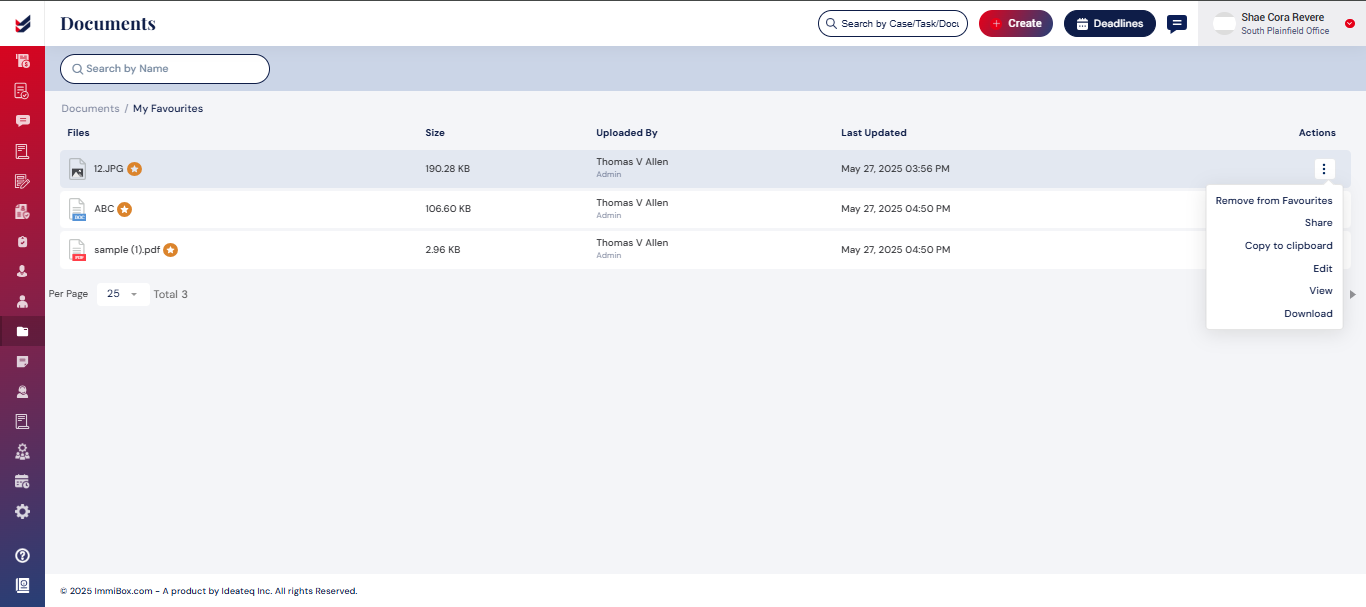Viewport: 1366px width, 607px height.
Task: Click the May 27, 2025 03:56 PM date
Action: 895,169
